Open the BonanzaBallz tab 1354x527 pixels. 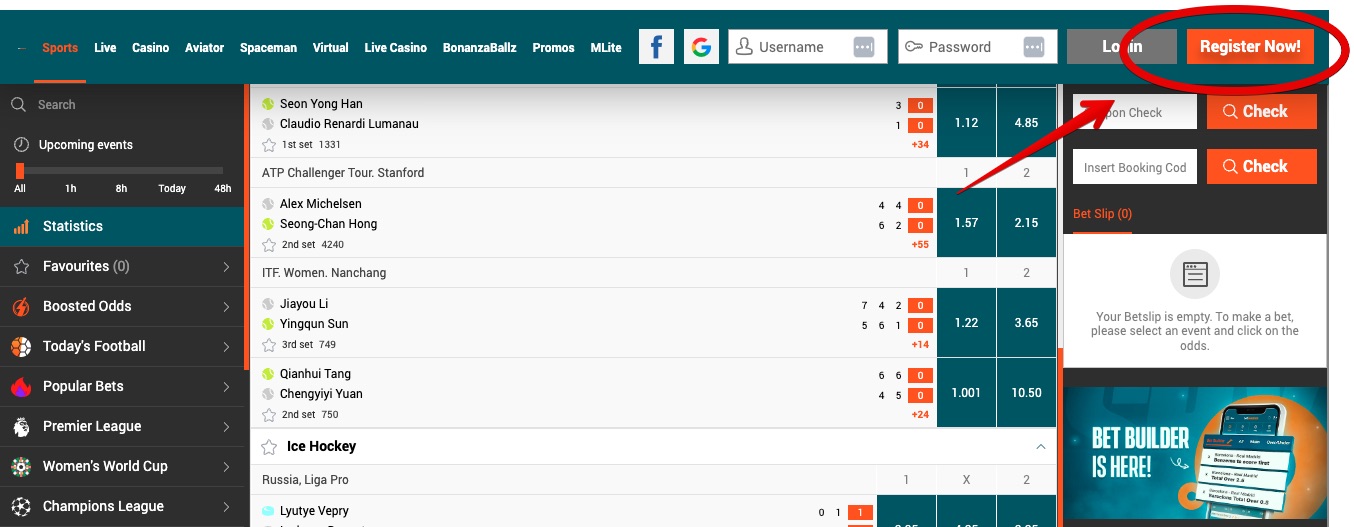click(x=480, y=48)
